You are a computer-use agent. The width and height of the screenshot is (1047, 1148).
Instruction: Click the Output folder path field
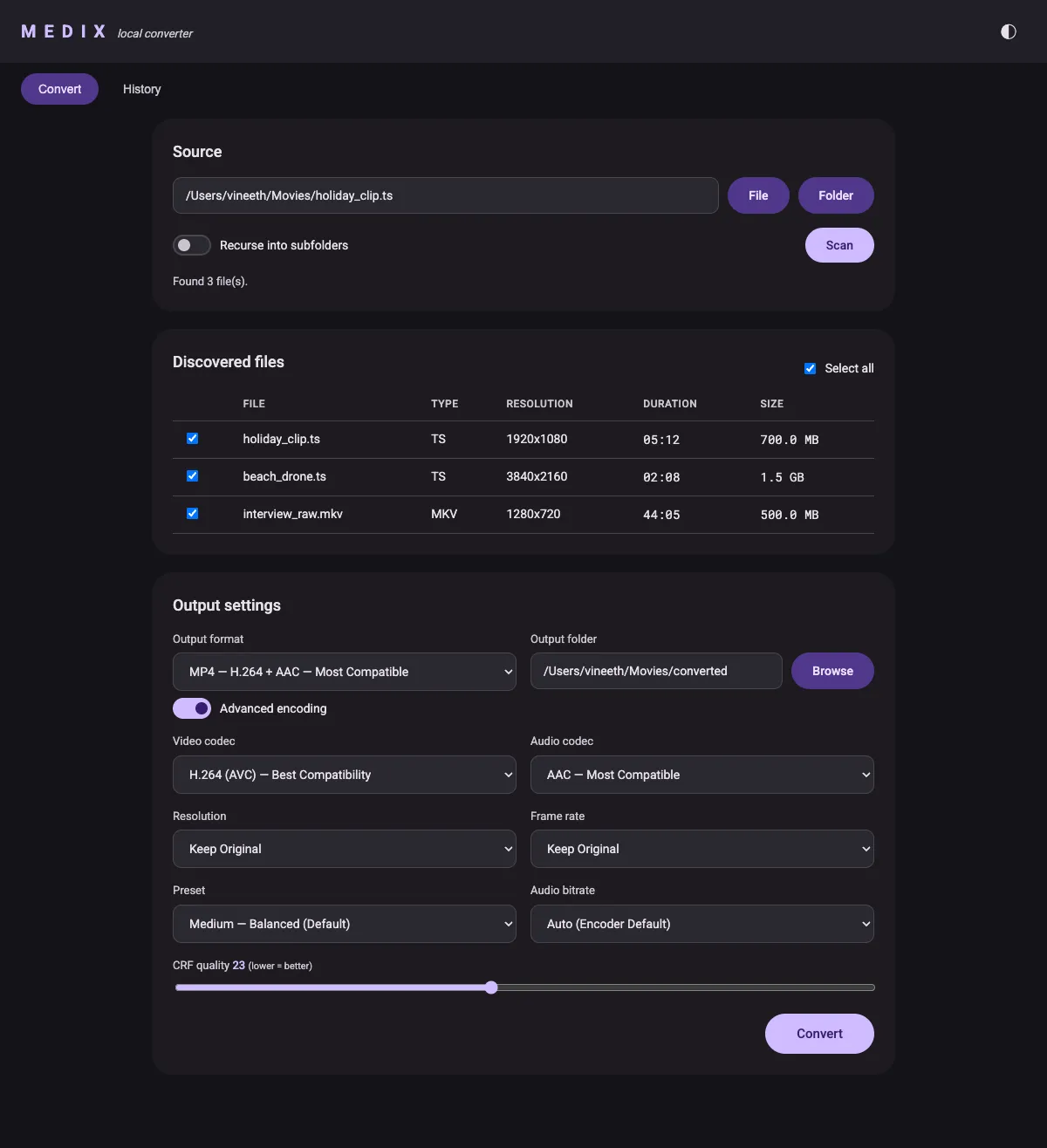click(x=656, y=671)
